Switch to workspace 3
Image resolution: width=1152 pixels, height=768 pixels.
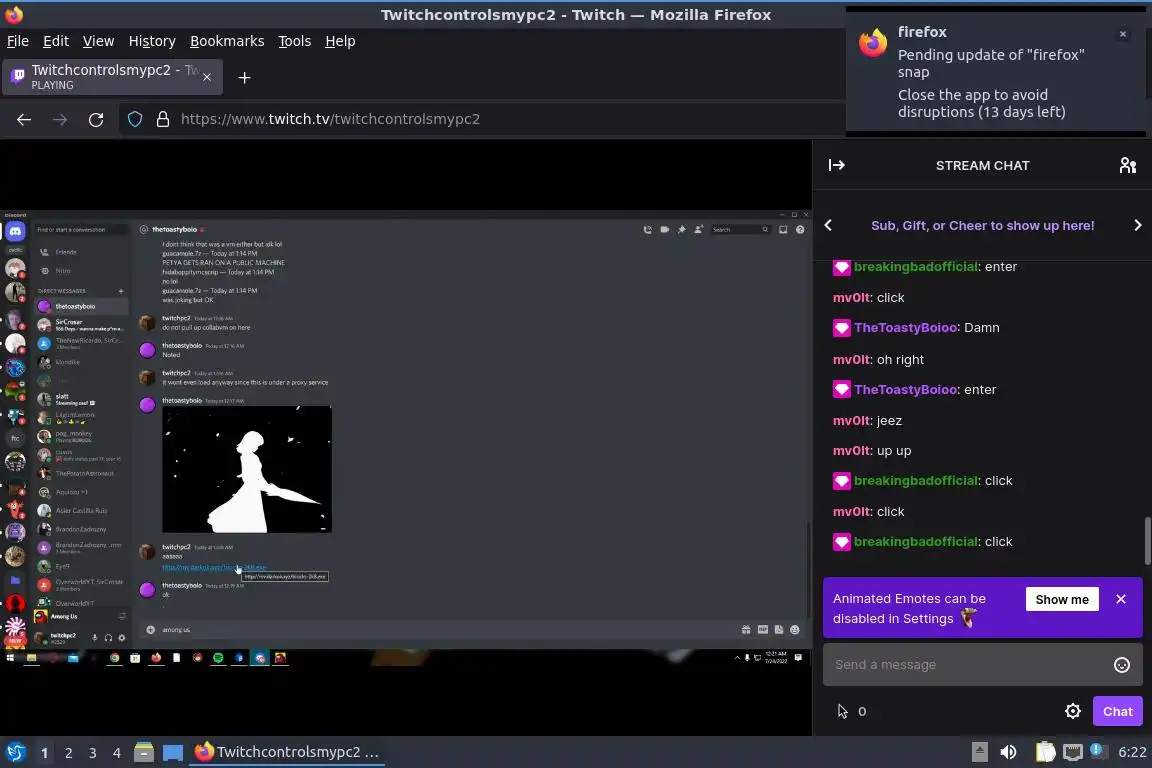coord(93,753)
